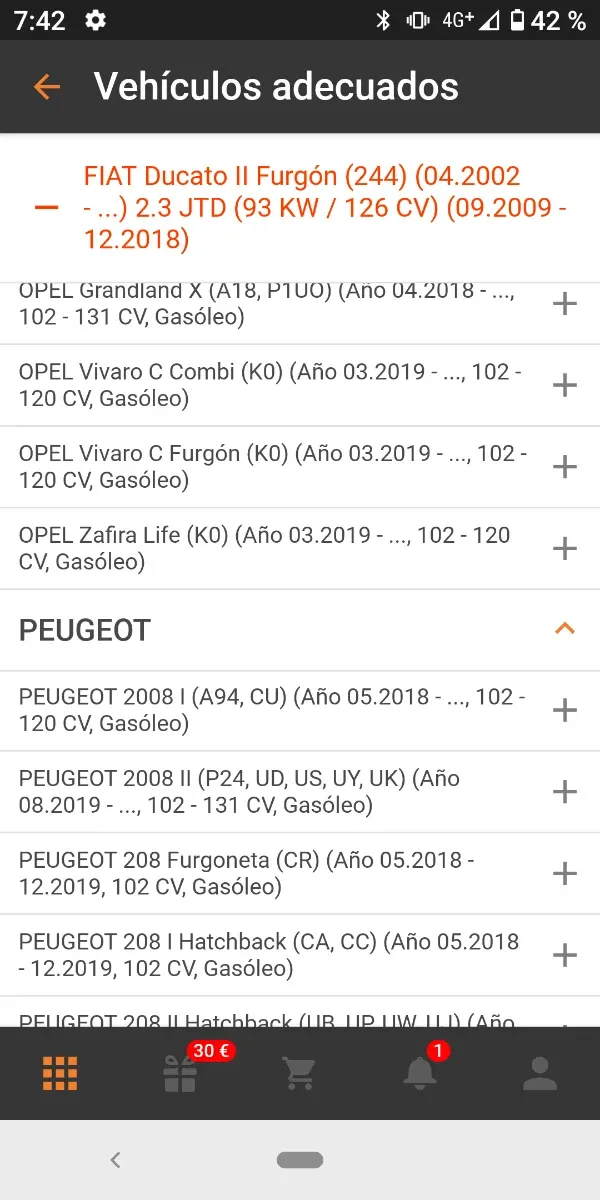
Task: Open the gifts icon with 30 € badge
Action: pos(180,1073)
